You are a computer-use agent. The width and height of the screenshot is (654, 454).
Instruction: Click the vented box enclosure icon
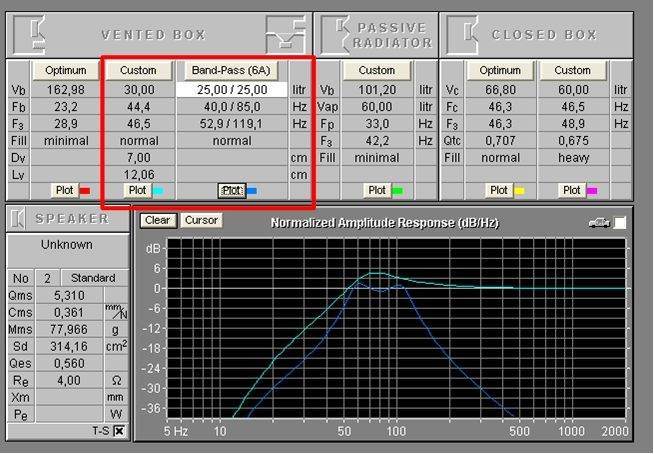click(x=33, y=35)
